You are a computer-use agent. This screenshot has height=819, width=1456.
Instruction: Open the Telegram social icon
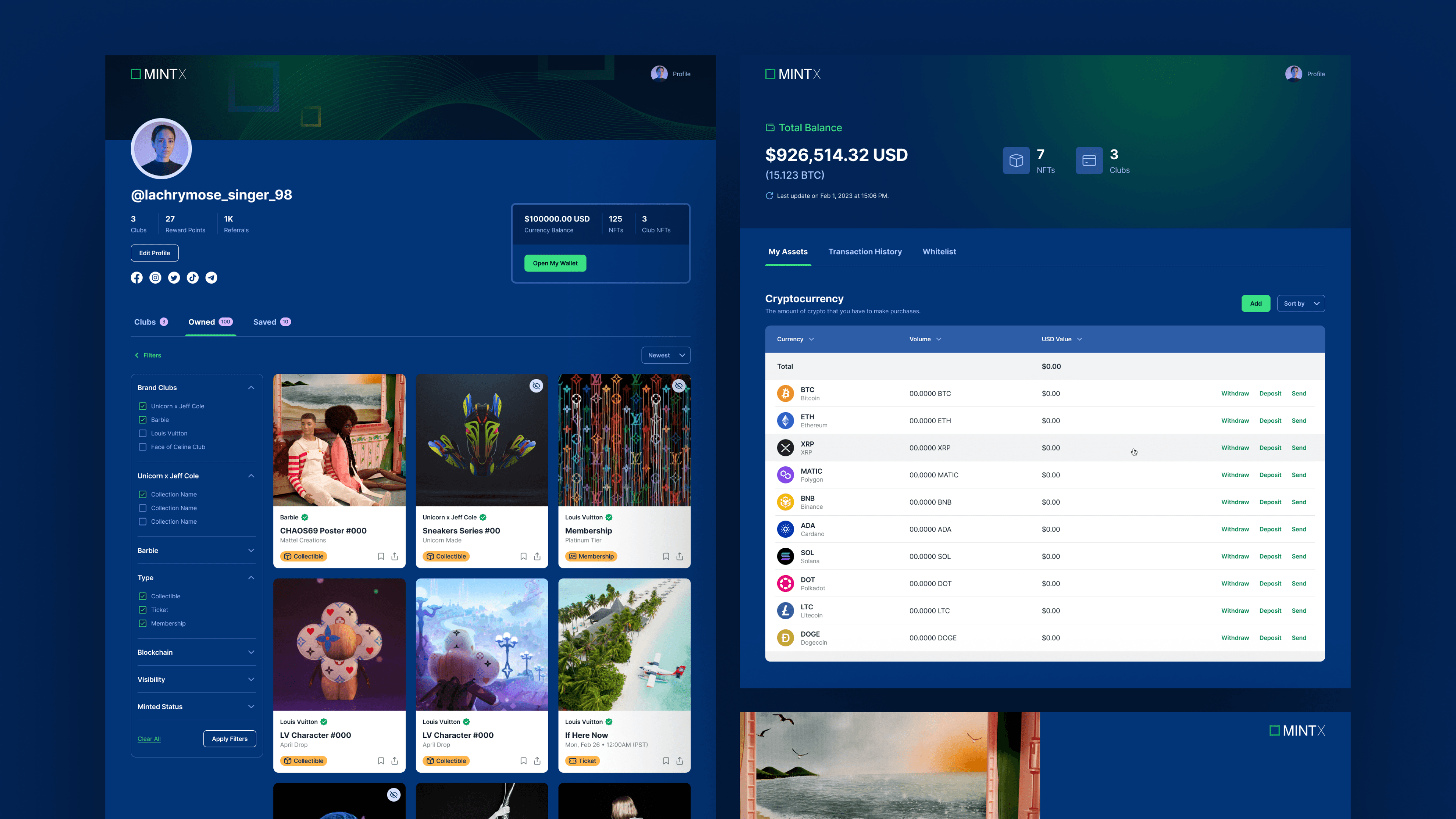tap(212, 278)
